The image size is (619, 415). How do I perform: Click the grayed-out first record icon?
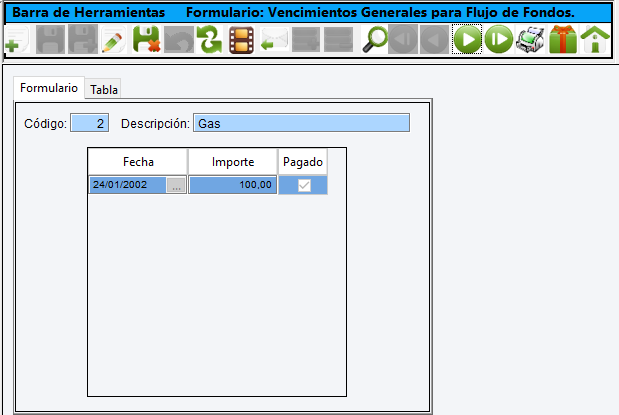coord(403,39)
